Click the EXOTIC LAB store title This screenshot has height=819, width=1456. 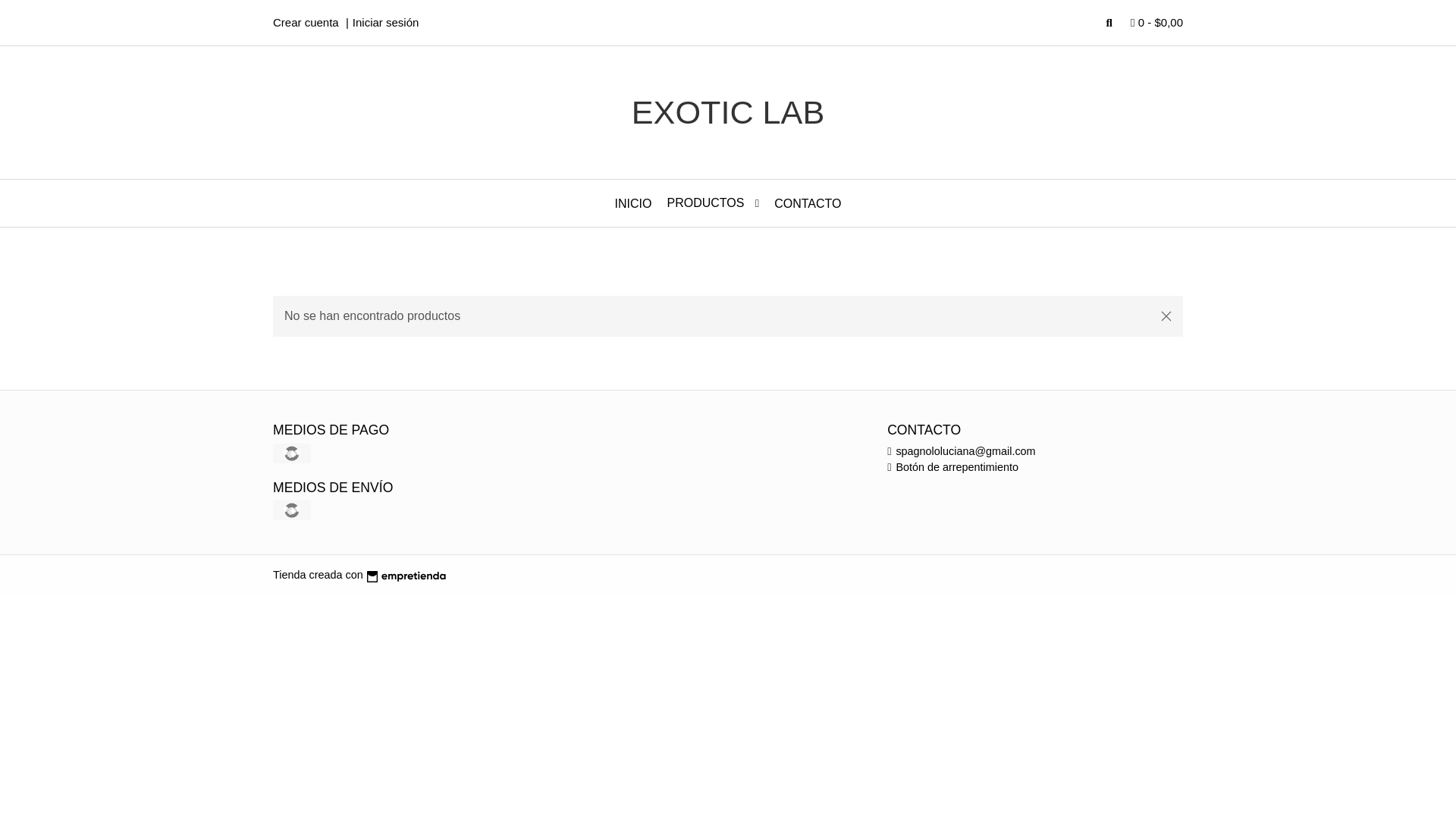click(x=728, y=112)
